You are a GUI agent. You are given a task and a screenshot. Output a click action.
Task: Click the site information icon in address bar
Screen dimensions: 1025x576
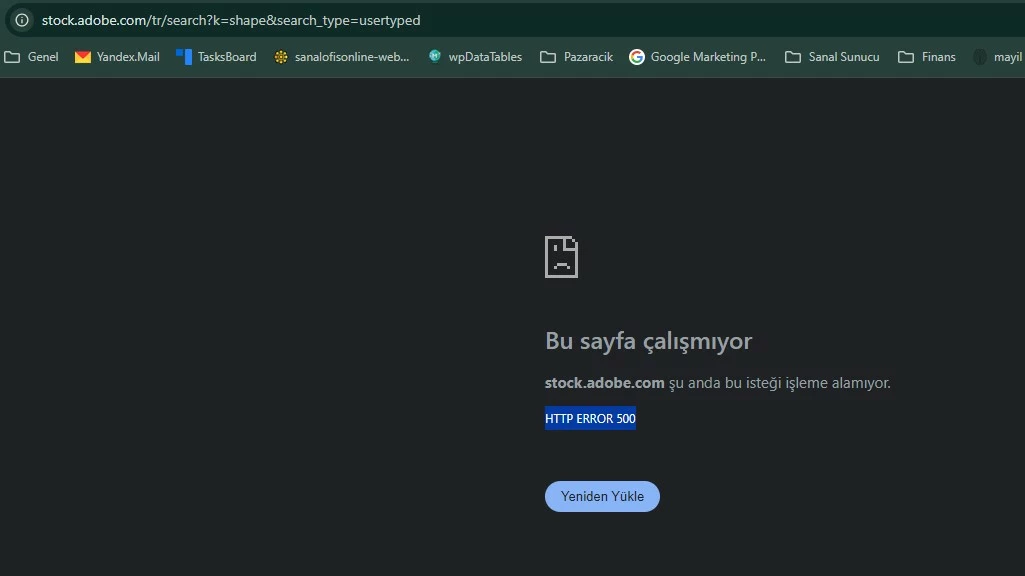pos(22,20)
